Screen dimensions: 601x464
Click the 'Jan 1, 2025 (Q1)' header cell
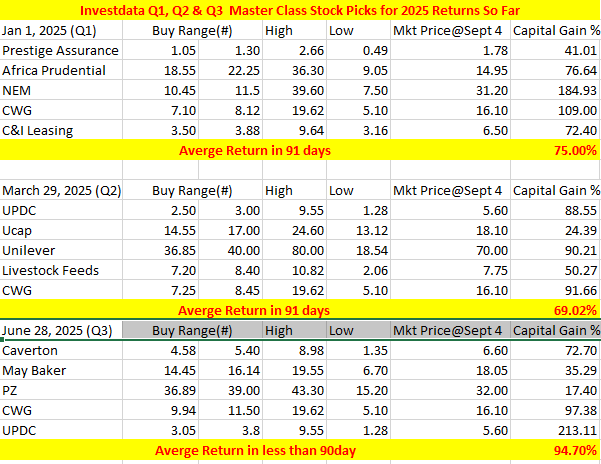[61, 30]
